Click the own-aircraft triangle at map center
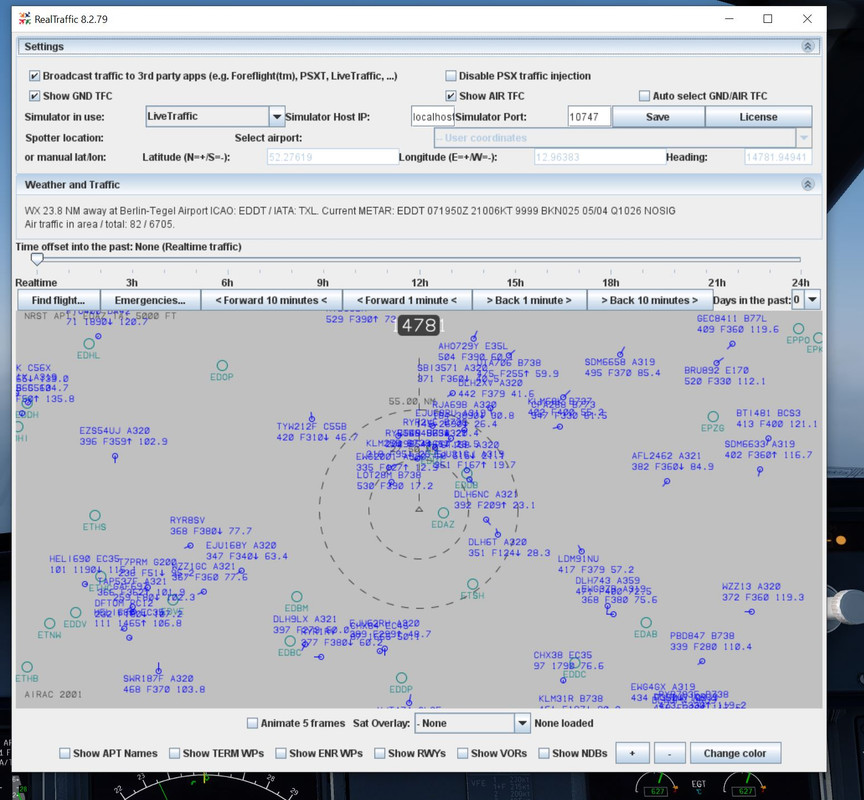 click(x=419, y=509)
